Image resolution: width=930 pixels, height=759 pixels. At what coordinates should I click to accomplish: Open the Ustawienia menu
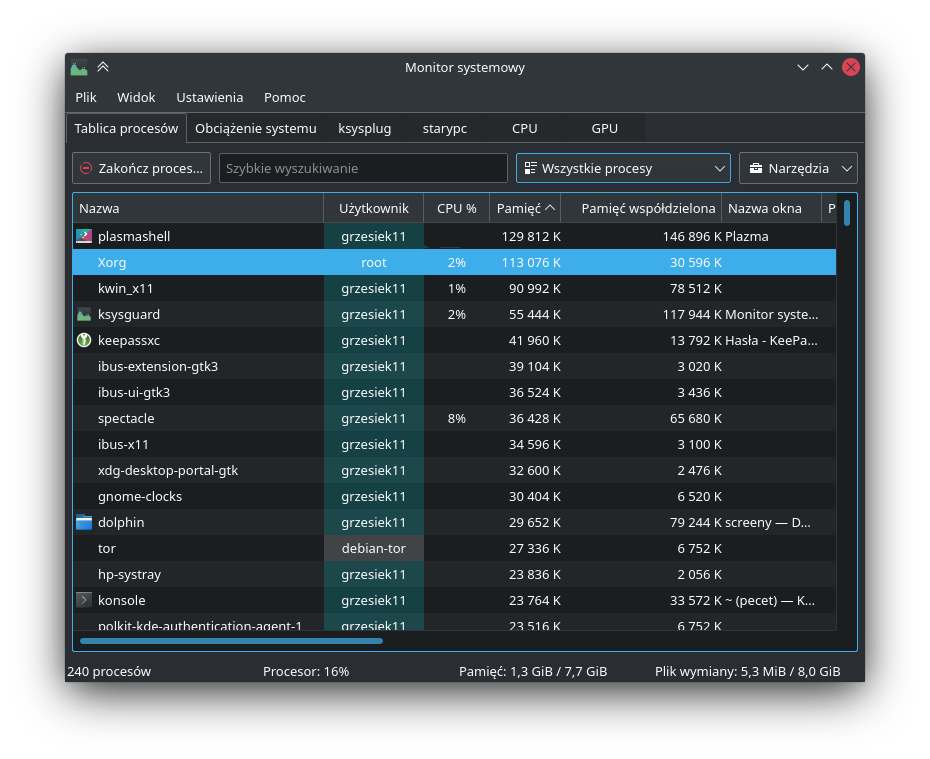209,97
